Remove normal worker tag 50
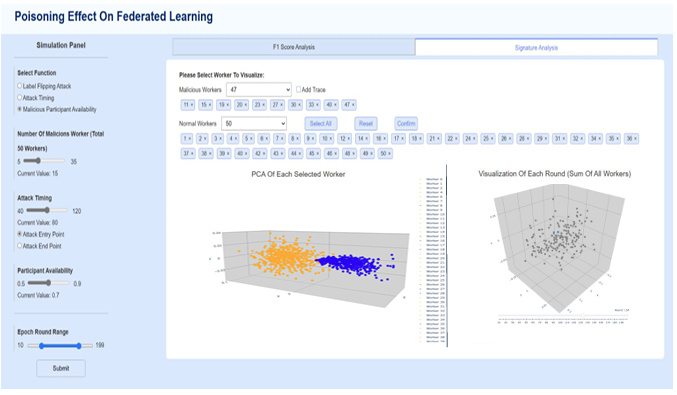The height and width of the screenshot is (395, 677). (389, 154)
